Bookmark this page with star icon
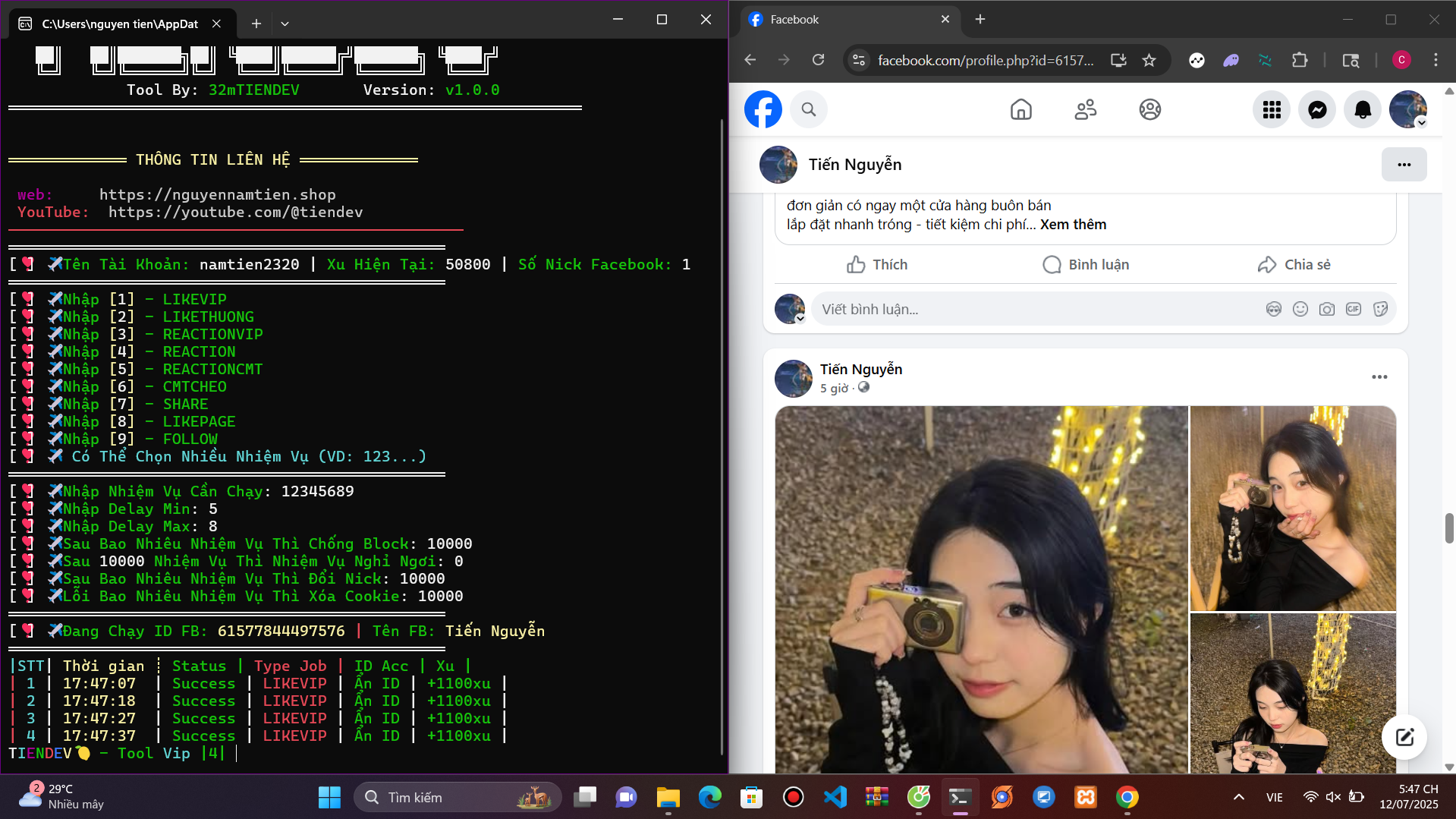 (1149, 60)
